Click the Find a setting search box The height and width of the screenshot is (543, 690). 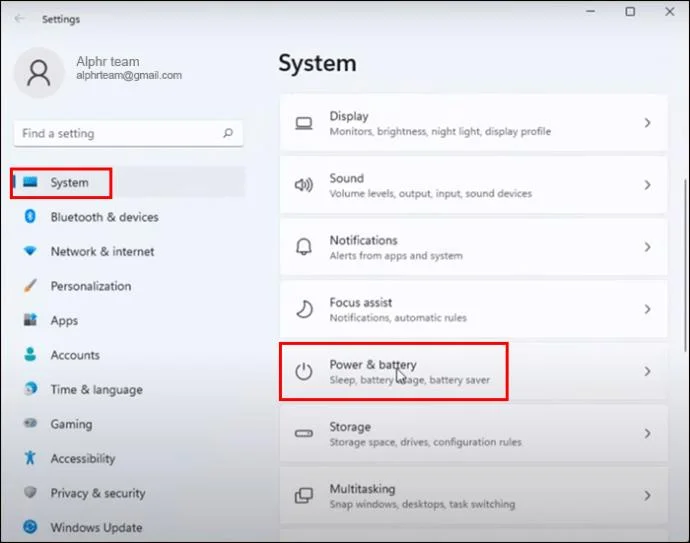point(128,133)
